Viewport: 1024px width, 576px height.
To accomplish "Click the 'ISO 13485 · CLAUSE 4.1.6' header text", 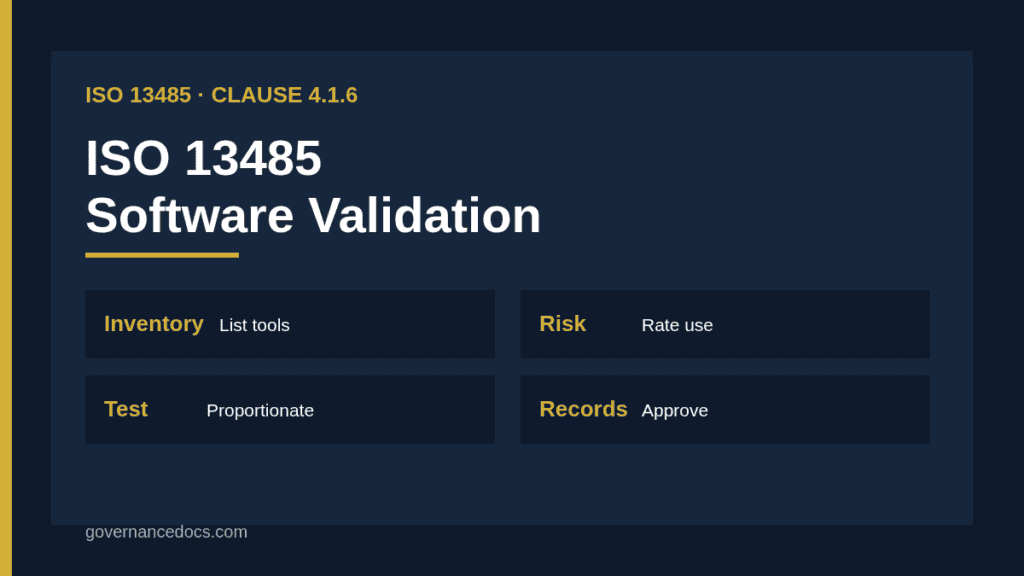I will [221, 95].
